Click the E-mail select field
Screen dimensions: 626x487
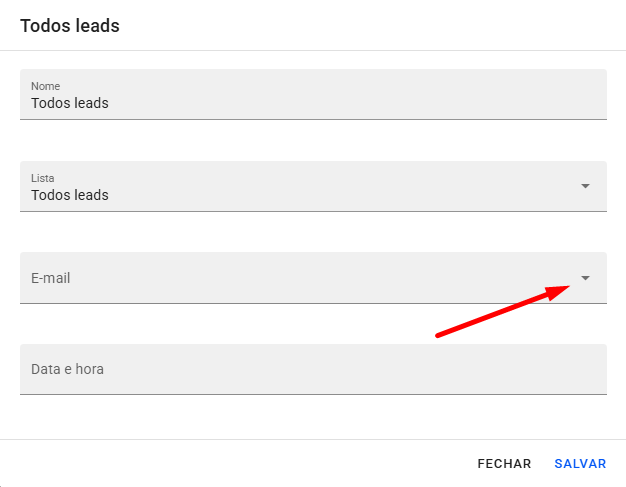pos(300,278)
